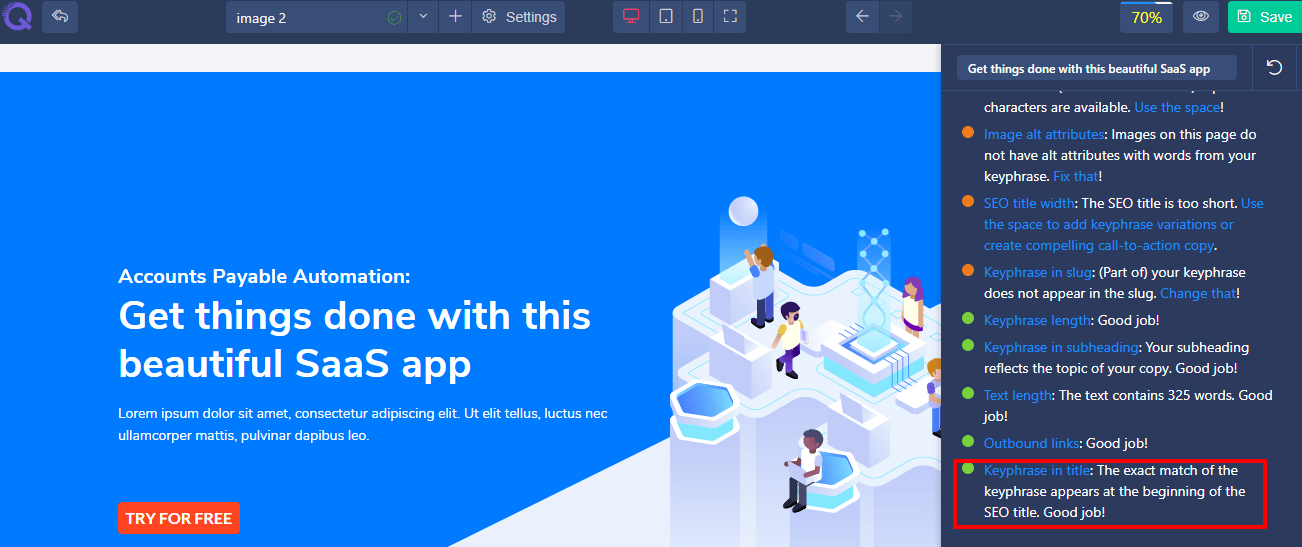
Task: Switch to mobile preview mode
Action: [698, 17]
